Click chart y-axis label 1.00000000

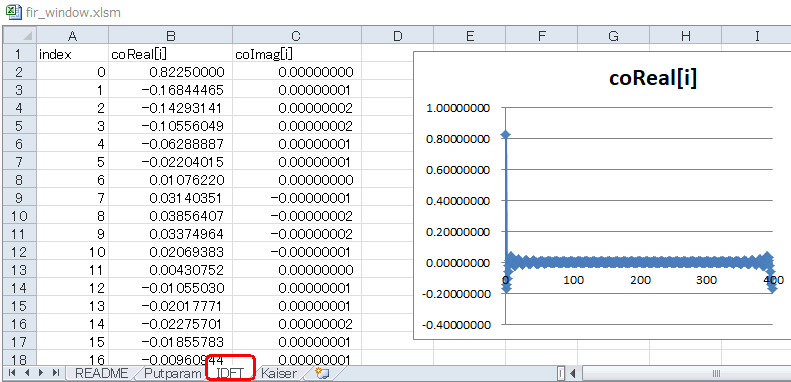tap(459, 108)
